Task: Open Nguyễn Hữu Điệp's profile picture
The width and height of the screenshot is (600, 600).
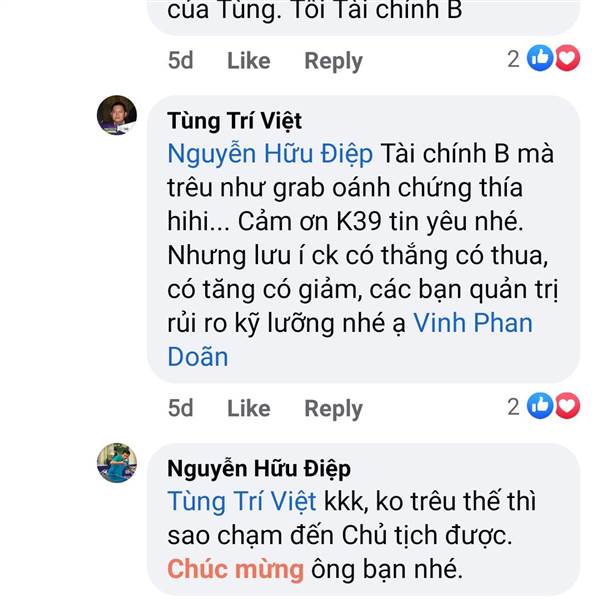Action: point(117,463)
